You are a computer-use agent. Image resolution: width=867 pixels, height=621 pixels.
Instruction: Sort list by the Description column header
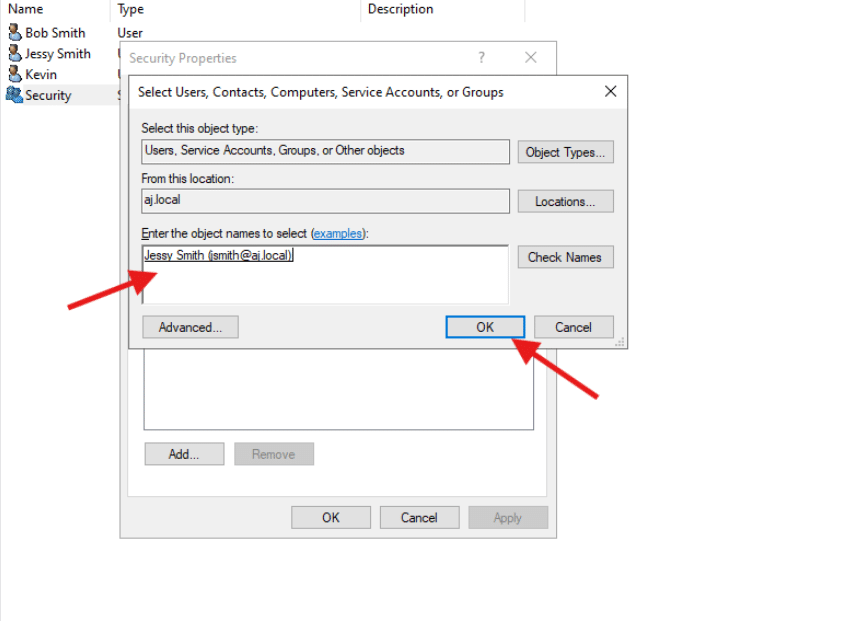point(400,9)
